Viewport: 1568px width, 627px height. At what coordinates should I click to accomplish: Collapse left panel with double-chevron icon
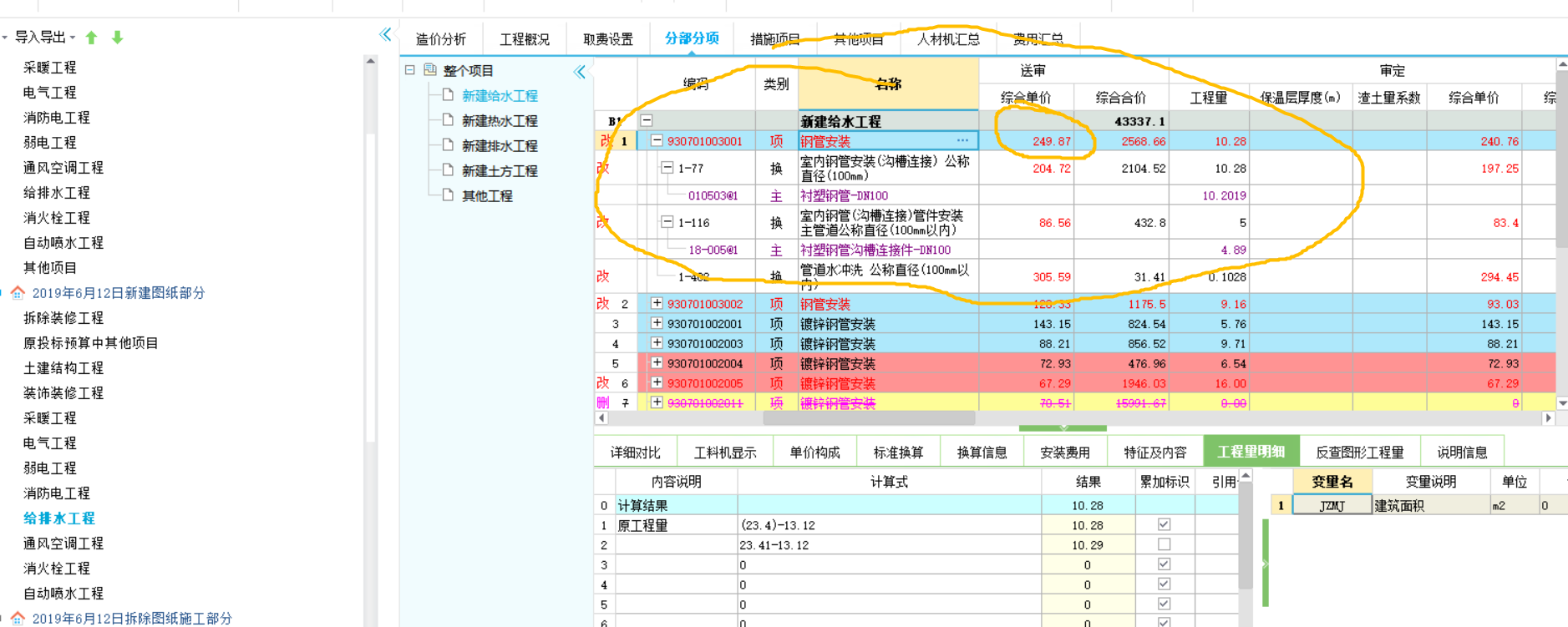click(385, 34)
